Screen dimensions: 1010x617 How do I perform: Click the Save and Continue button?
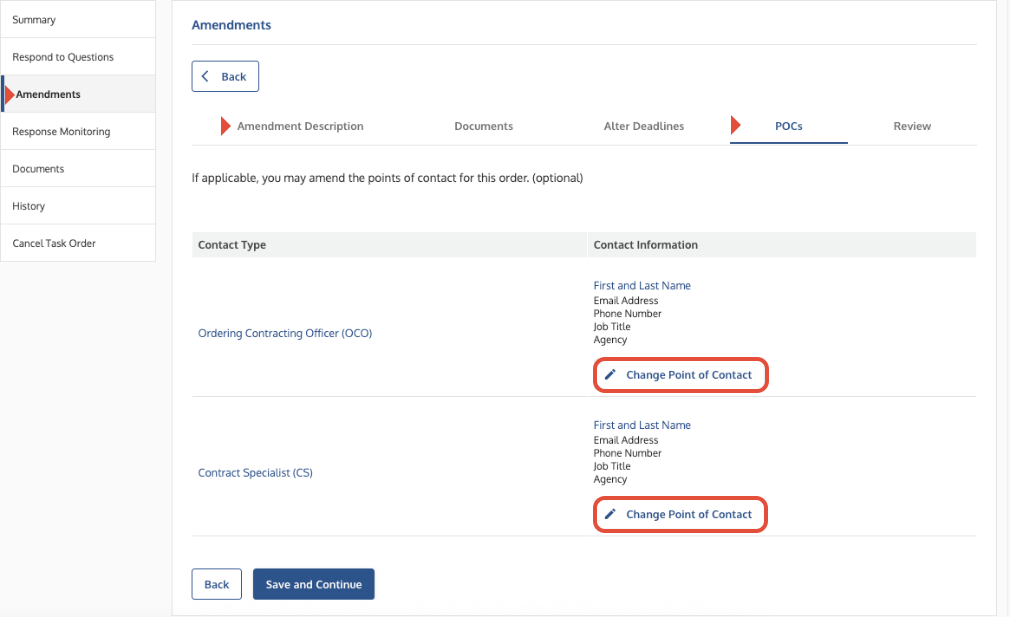tap(314, 584)
